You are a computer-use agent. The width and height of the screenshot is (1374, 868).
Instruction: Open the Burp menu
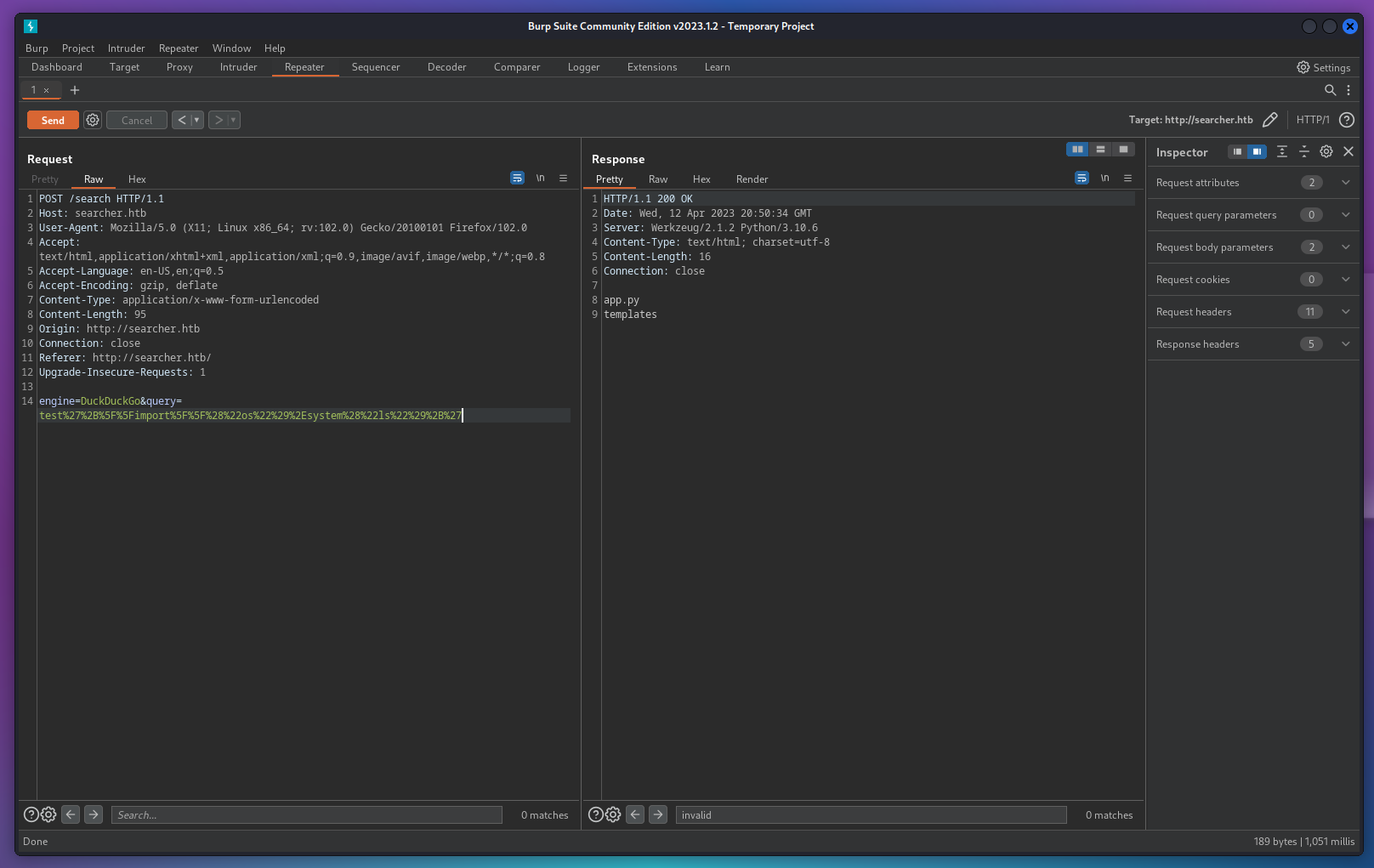click(37, 48)
